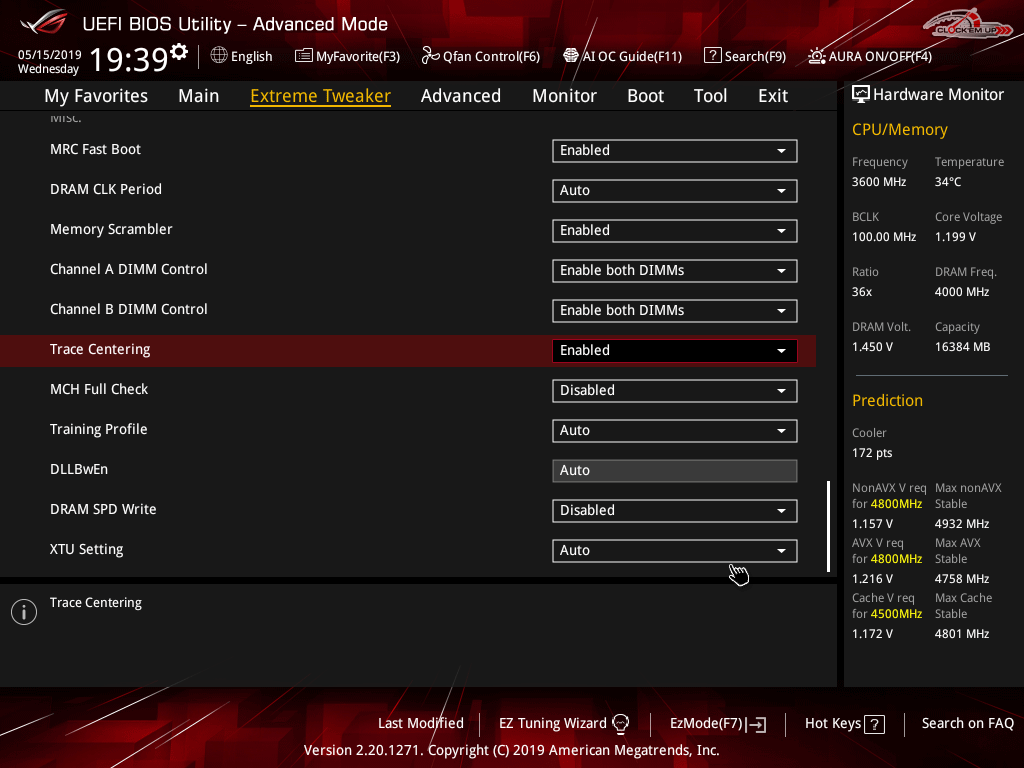Open DRAM SPD Write dropdown
Screen dimensions: 1024x768
[674, 511]
